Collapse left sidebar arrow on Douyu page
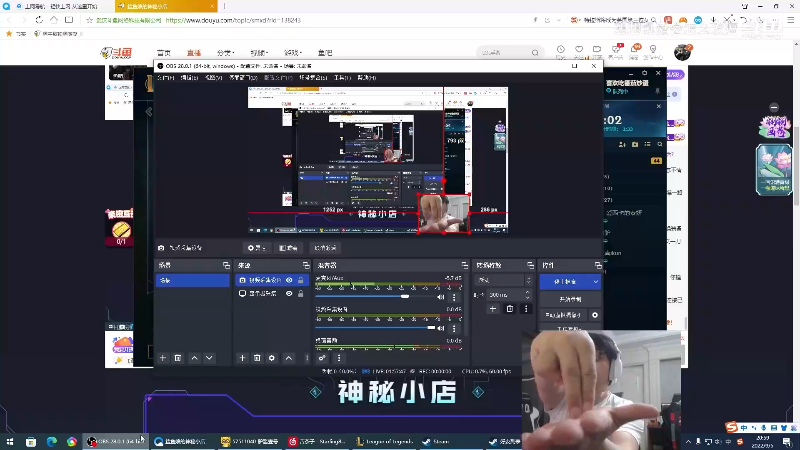Viewport: 800px width, 450px height. 149,112
